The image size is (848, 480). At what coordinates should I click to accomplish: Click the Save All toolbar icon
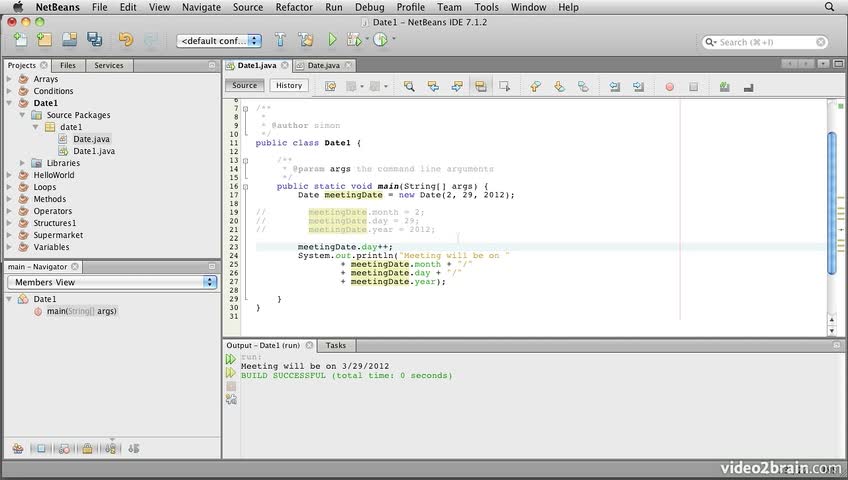point(94,41)
